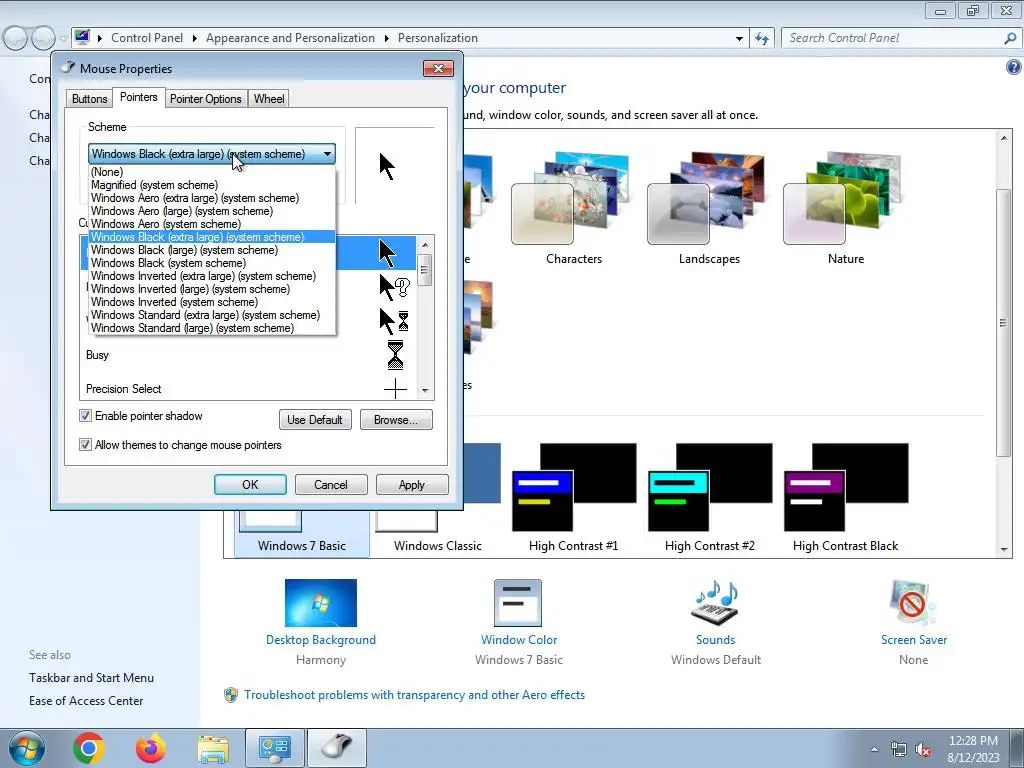1024x768 pixels.
Task: Click Control Panel breadcrumb
Action: coord(147,38)
